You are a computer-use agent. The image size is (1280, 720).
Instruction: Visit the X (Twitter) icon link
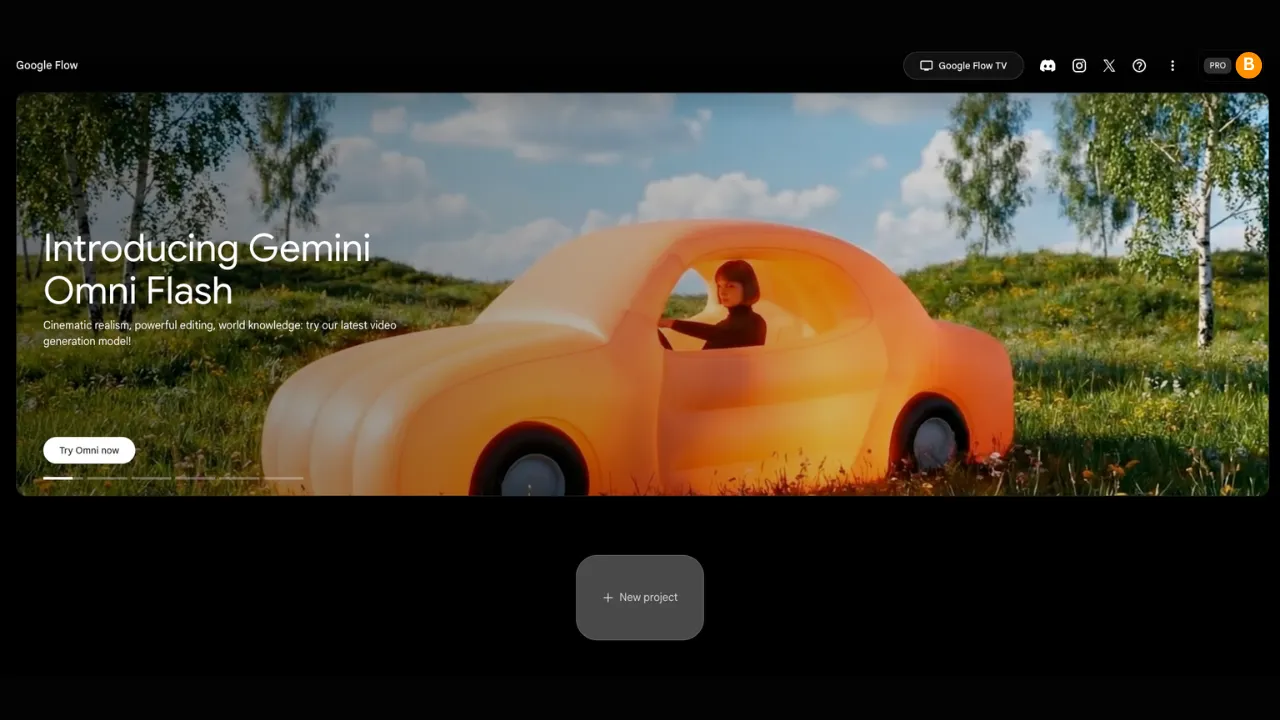(1109, 66)
